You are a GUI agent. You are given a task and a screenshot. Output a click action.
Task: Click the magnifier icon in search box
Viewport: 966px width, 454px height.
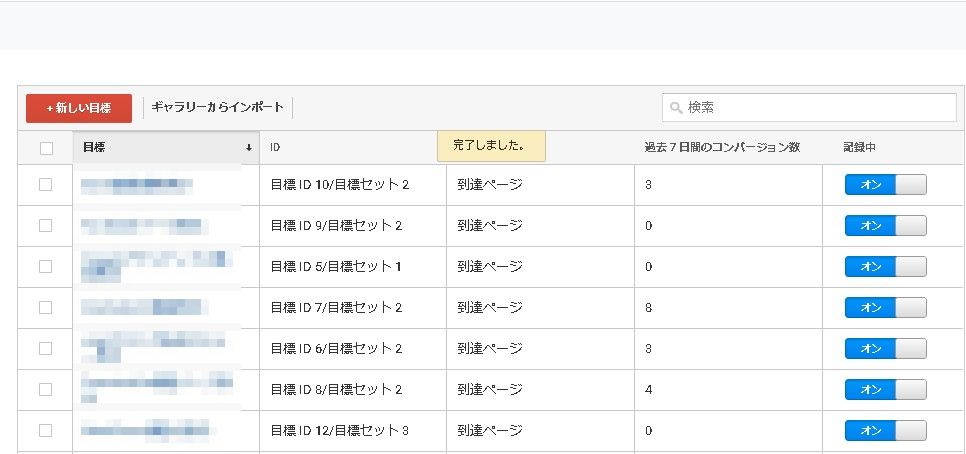(x=676, y=108)
